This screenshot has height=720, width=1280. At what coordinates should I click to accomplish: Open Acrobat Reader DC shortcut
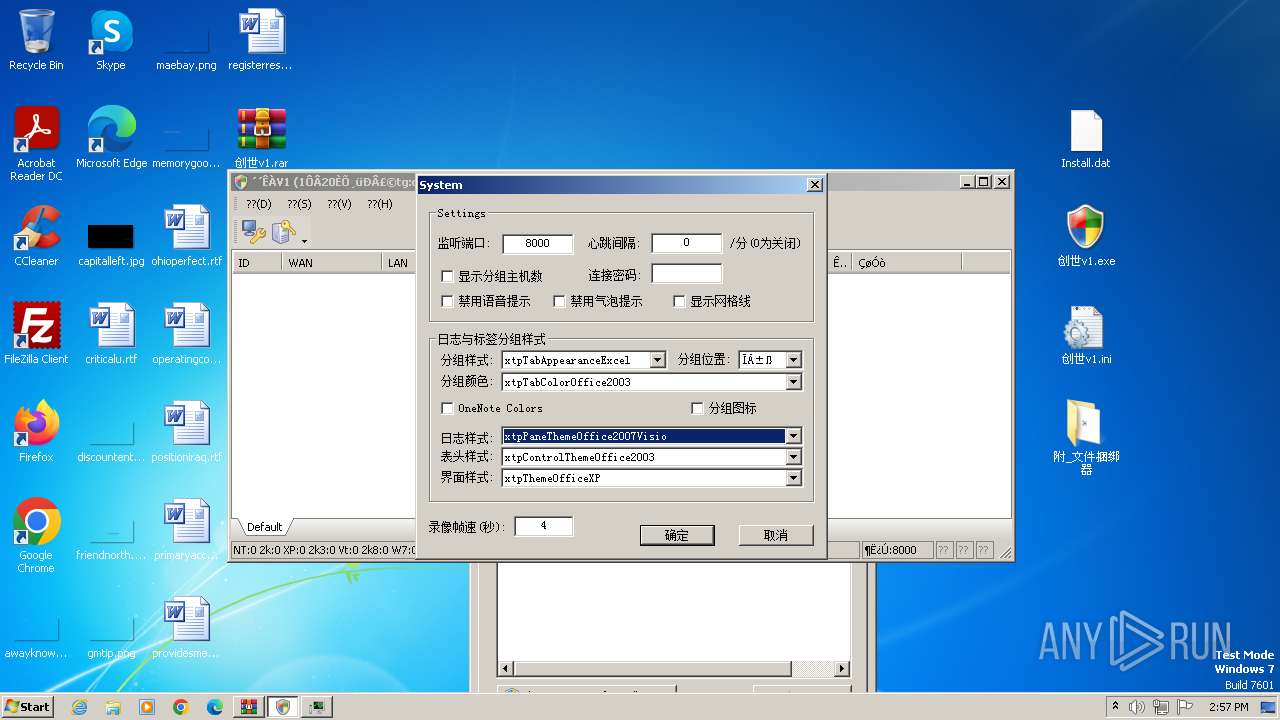click(x=36, y=144)
